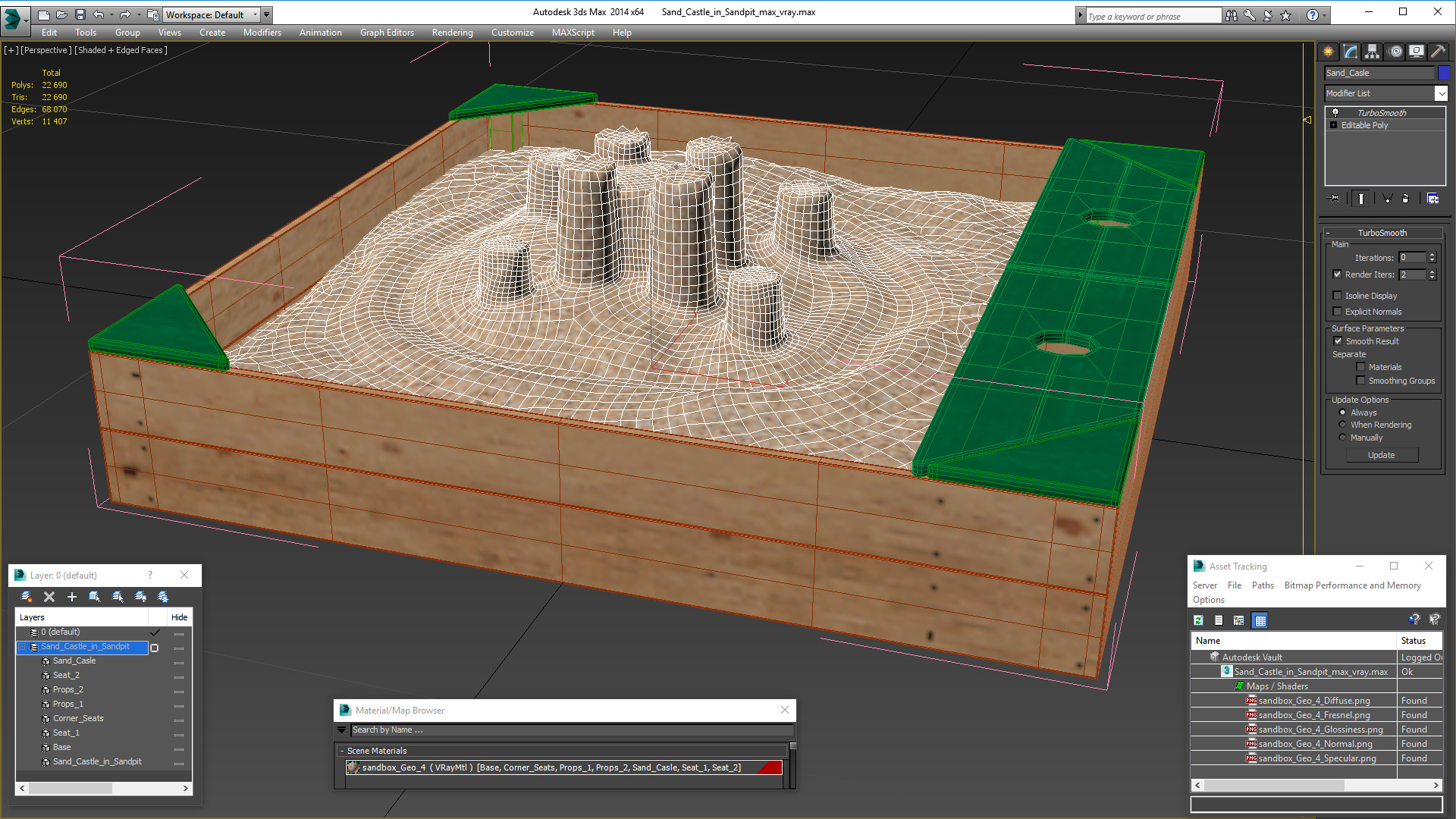The height and width of the screenshot is (819, 1456).
Task: Switch to the Utilities hammer tab
Action: click(1438, 52)
